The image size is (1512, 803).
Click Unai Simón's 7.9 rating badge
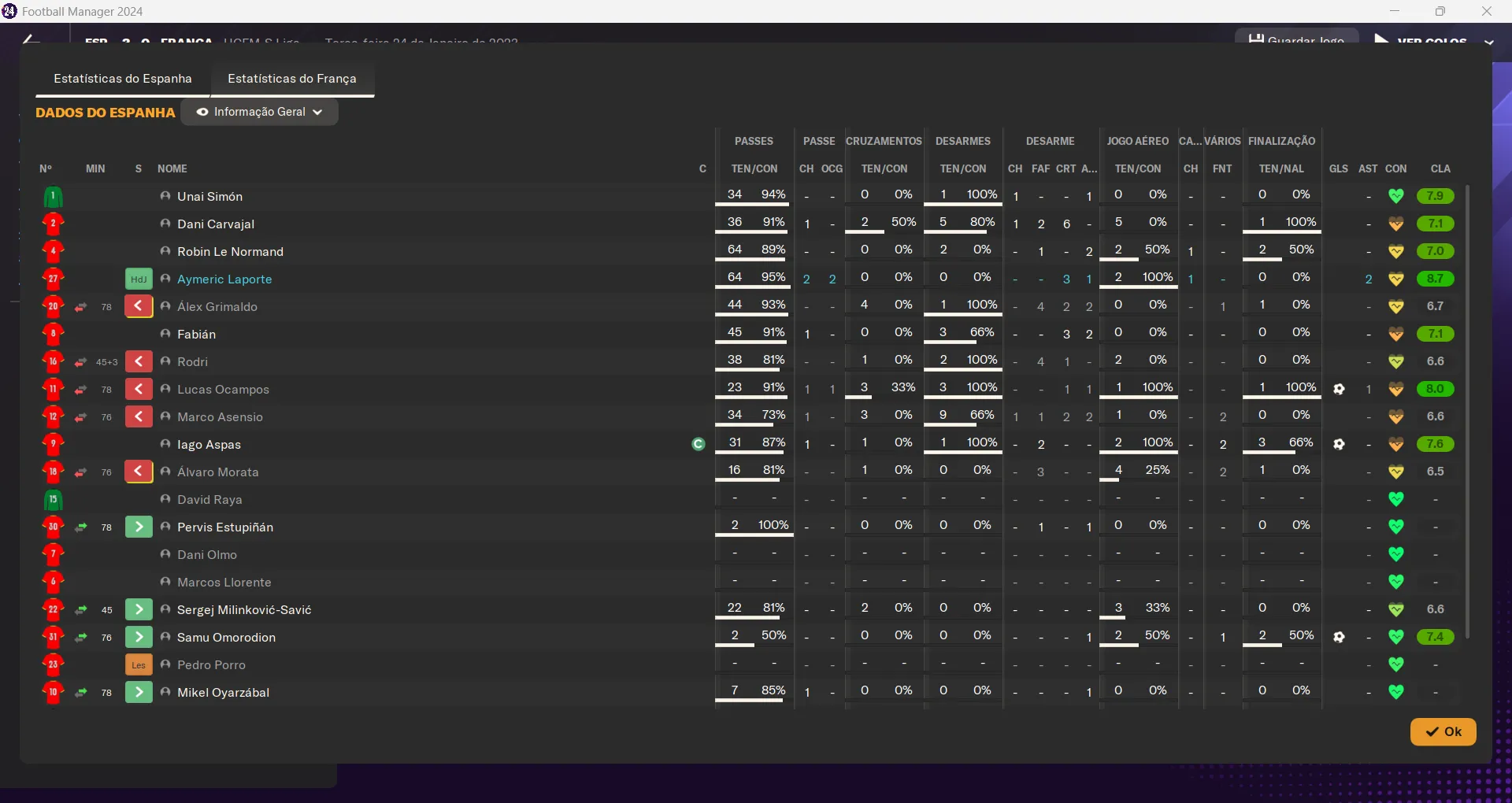tap(1435, 196)
